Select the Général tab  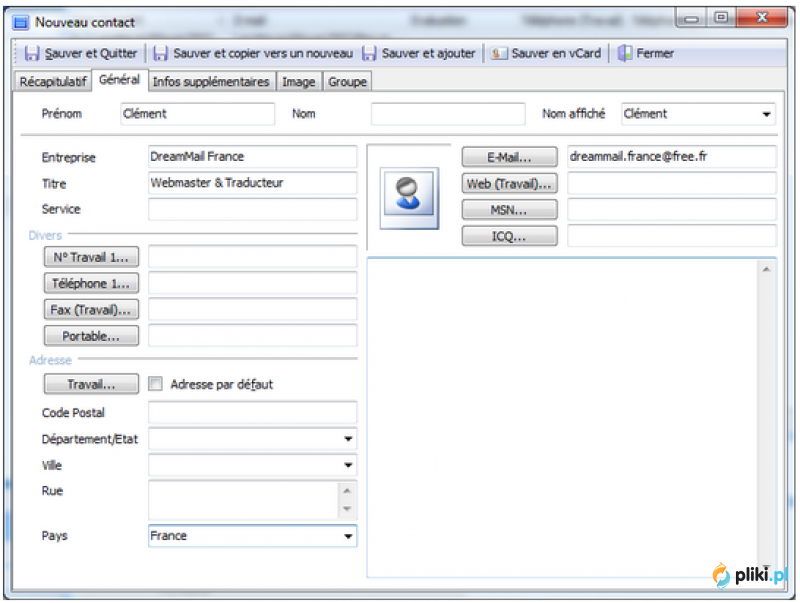pos(119,80)
